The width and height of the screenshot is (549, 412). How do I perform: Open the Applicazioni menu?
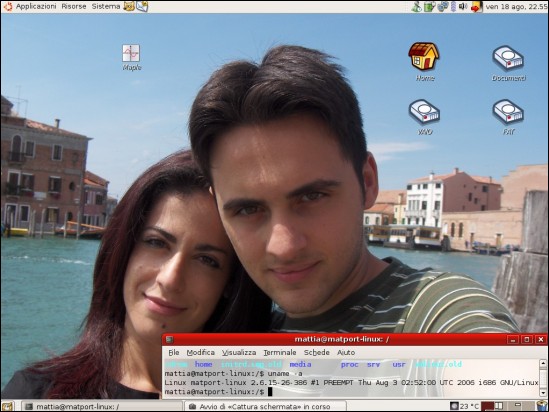click(x=36, y=6)
